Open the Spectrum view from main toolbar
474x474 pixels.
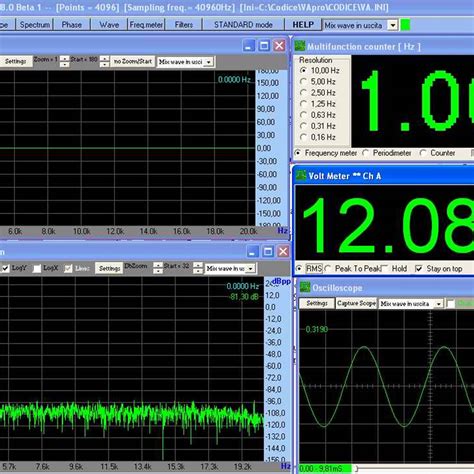pyautogui.click(x=35, y=25)
